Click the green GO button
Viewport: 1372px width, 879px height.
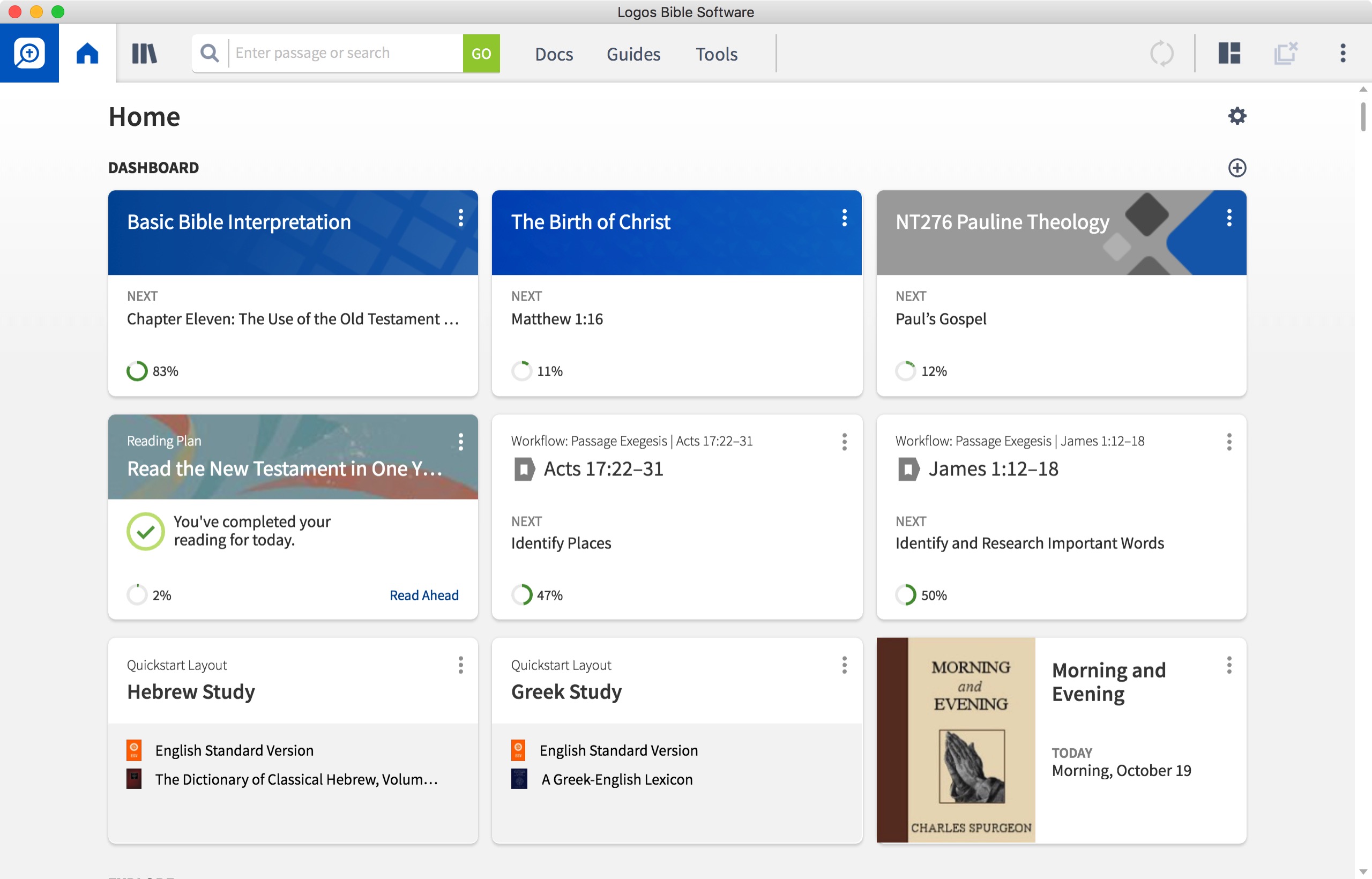481,53
